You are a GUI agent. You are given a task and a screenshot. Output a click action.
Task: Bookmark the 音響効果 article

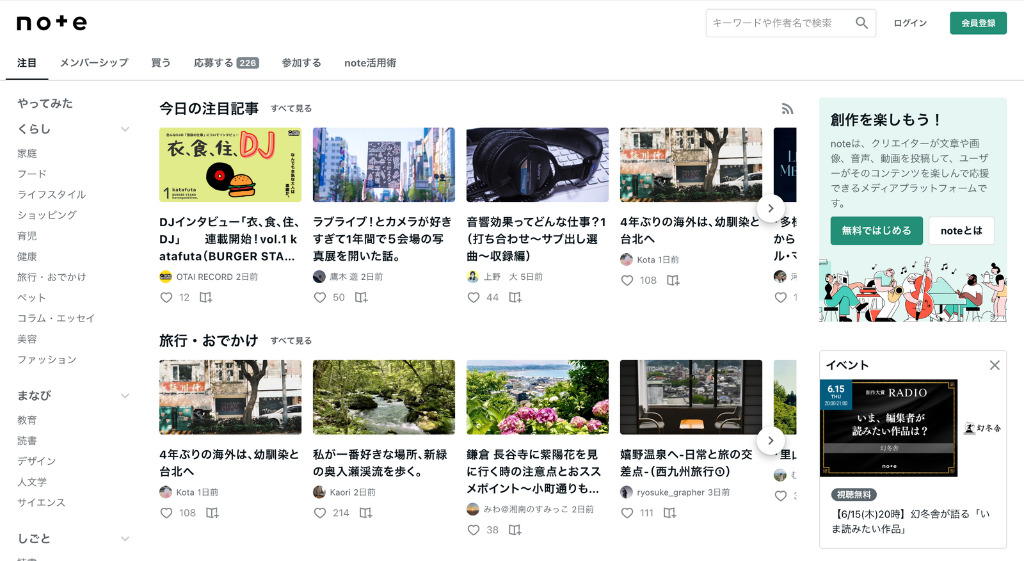(515, 298)
